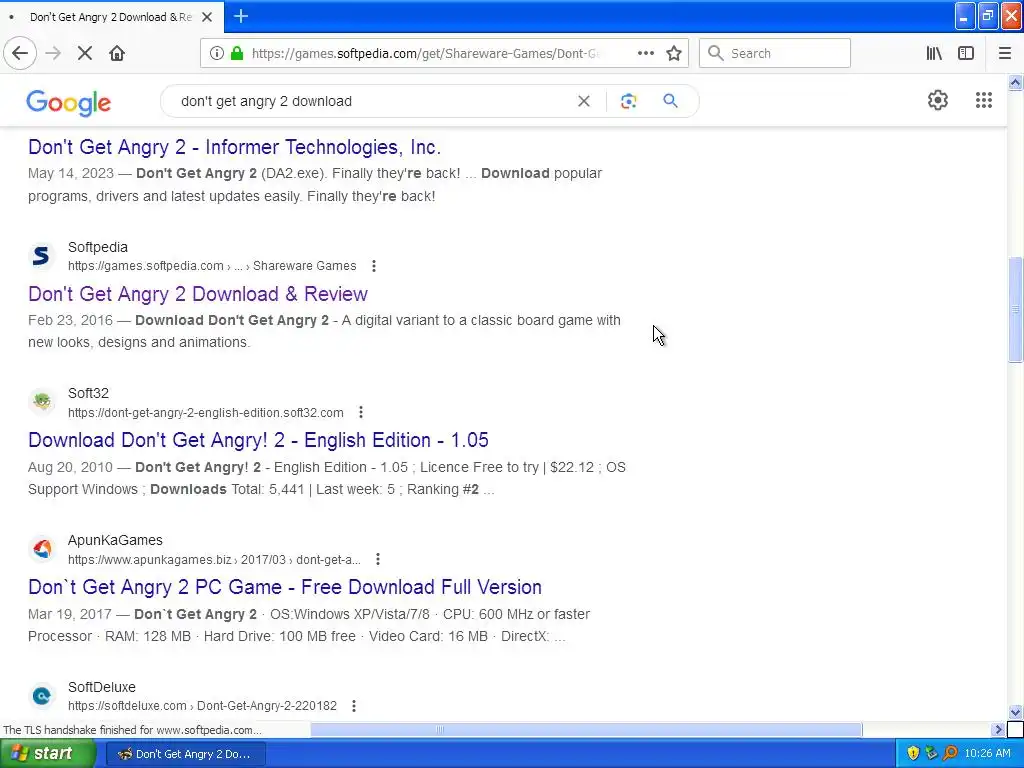Open Don't Get Angry 2 - Informer Technologies link
Screen dimensions: 1024x768
coord(234,147)
